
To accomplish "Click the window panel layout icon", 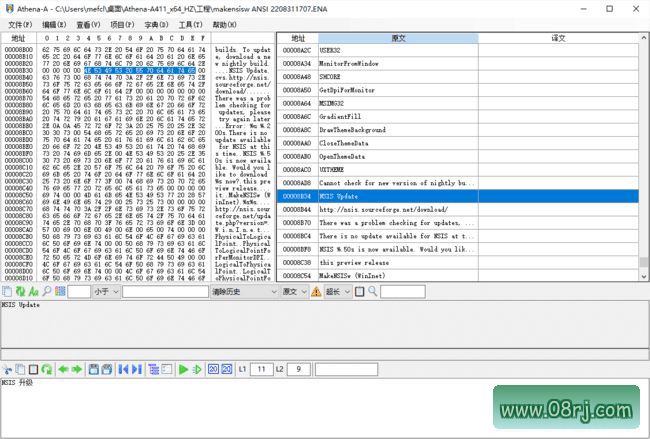I will point(167,369).
